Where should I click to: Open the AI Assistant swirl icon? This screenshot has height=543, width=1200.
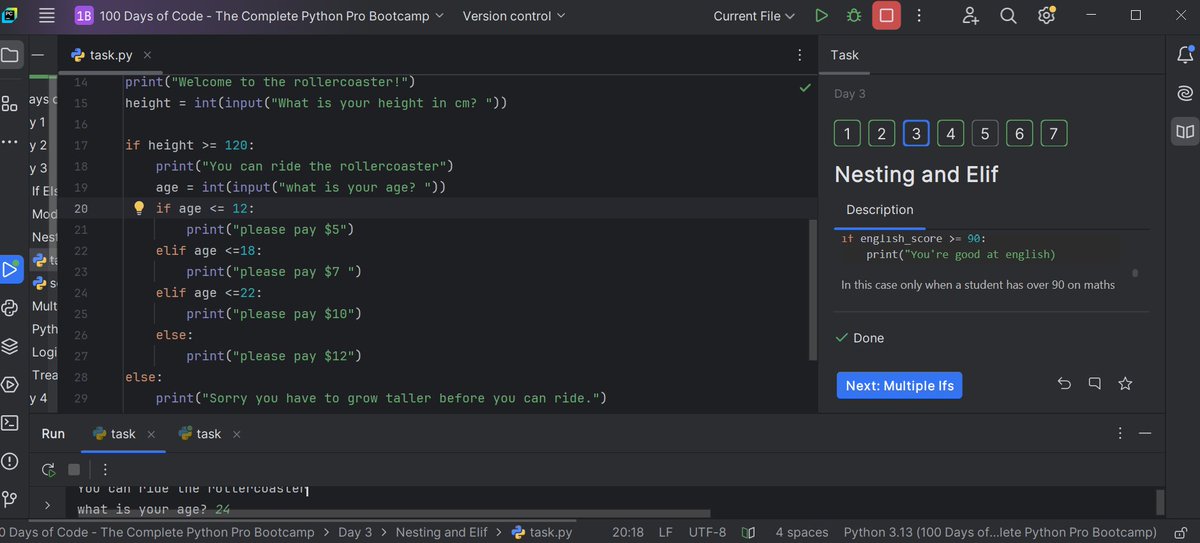click(1185, 94)
